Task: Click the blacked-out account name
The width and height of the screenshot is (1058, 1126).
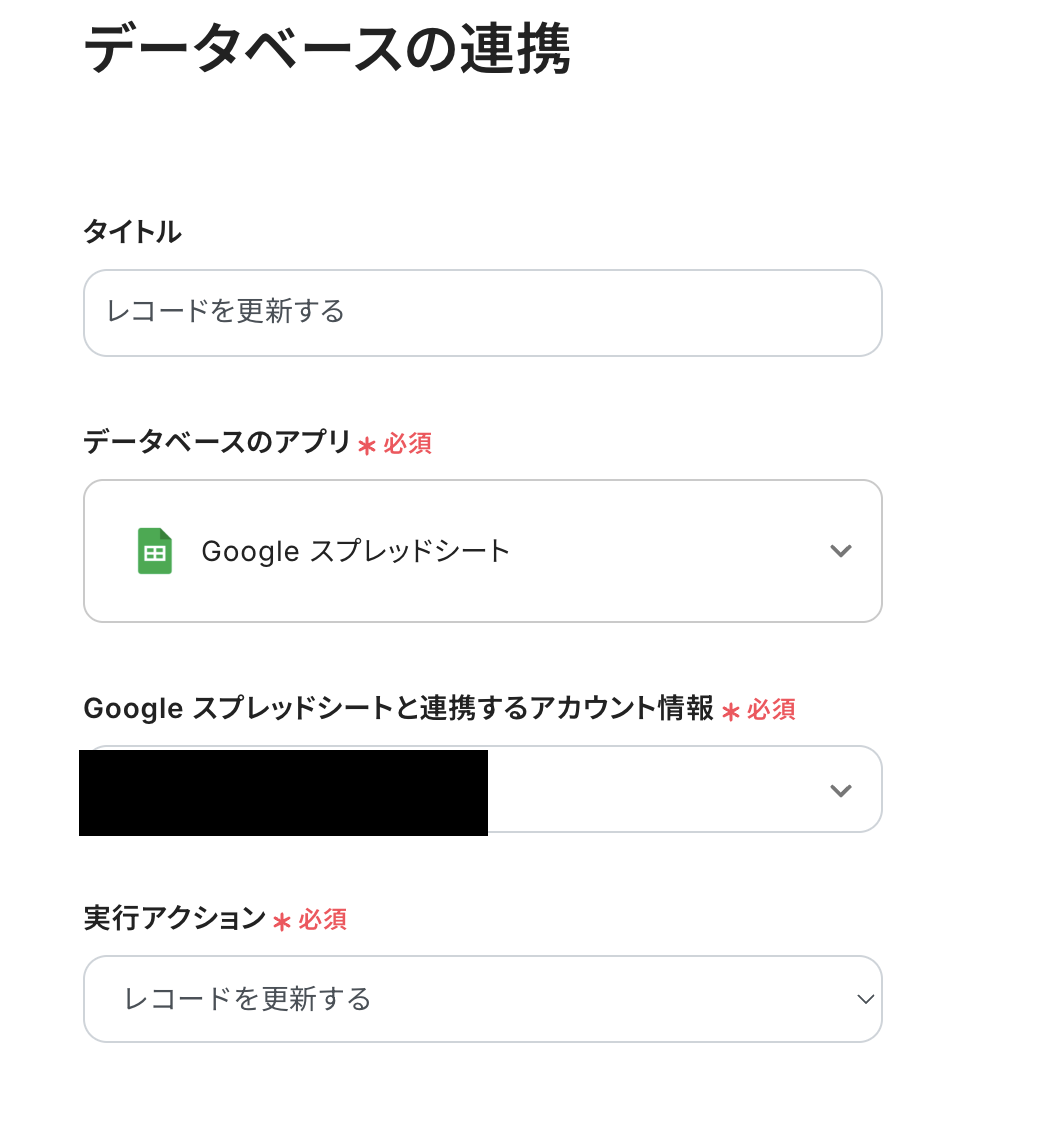Action: pyautogui.click(x=283, y=792)
